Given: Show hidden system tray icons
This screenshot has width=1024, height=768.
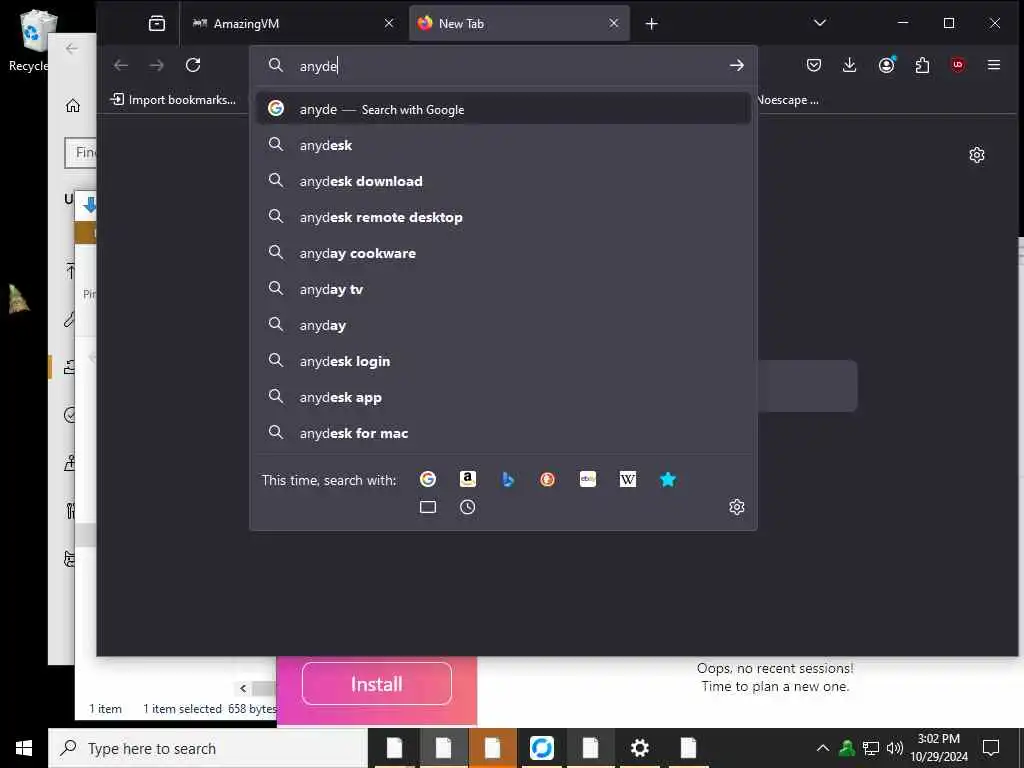Looking at the screenshot, I should click(x=822, y=748).
